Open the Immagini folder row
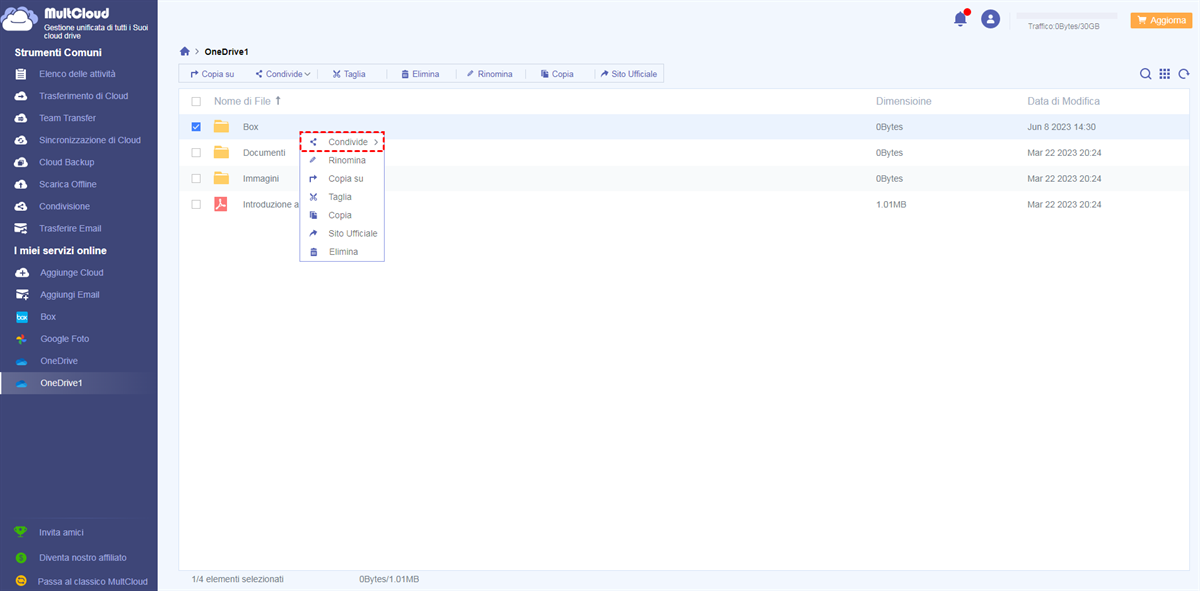Screen dimensions: 1200x591 pyautogui.click(x=260, y=179)
